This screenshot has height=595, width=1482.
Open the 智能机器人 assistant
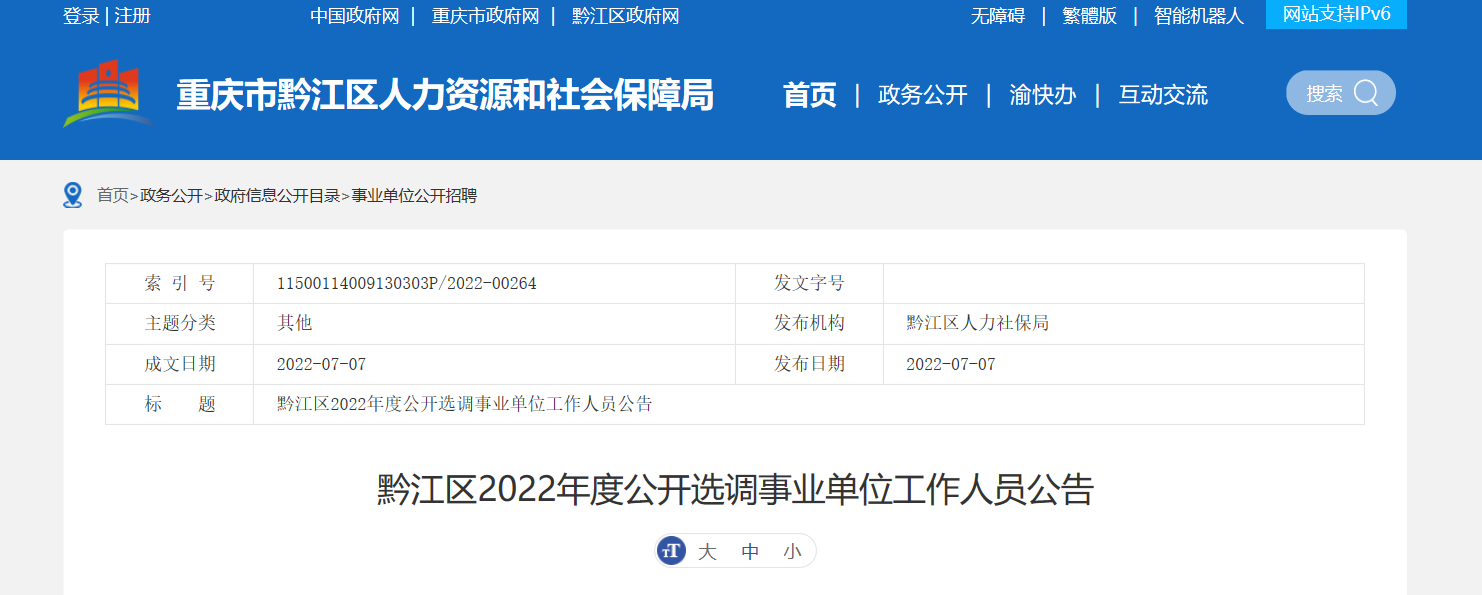coord(1198,16)
